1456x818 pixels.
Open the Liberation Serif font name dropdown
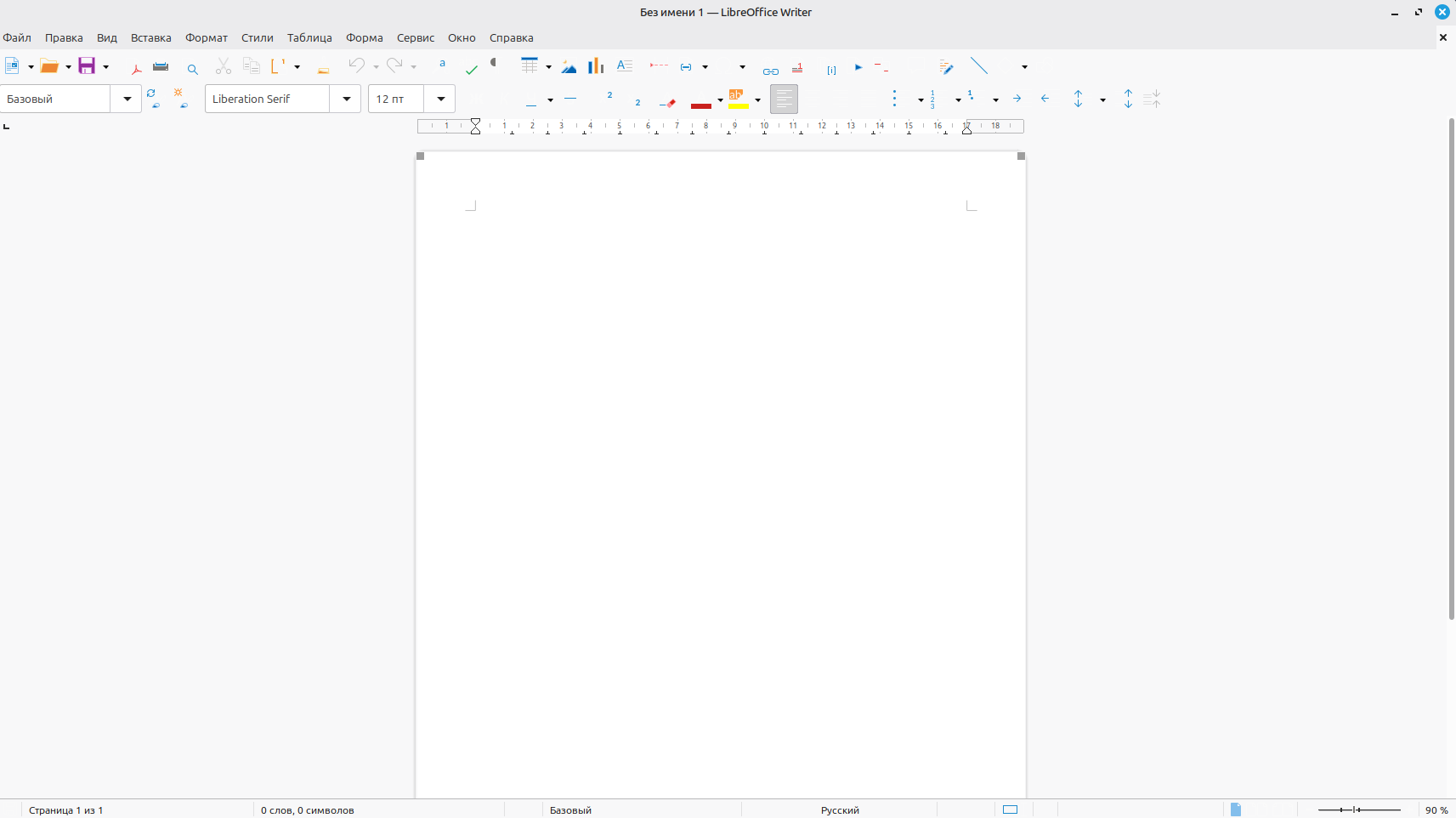pos(346,99)
